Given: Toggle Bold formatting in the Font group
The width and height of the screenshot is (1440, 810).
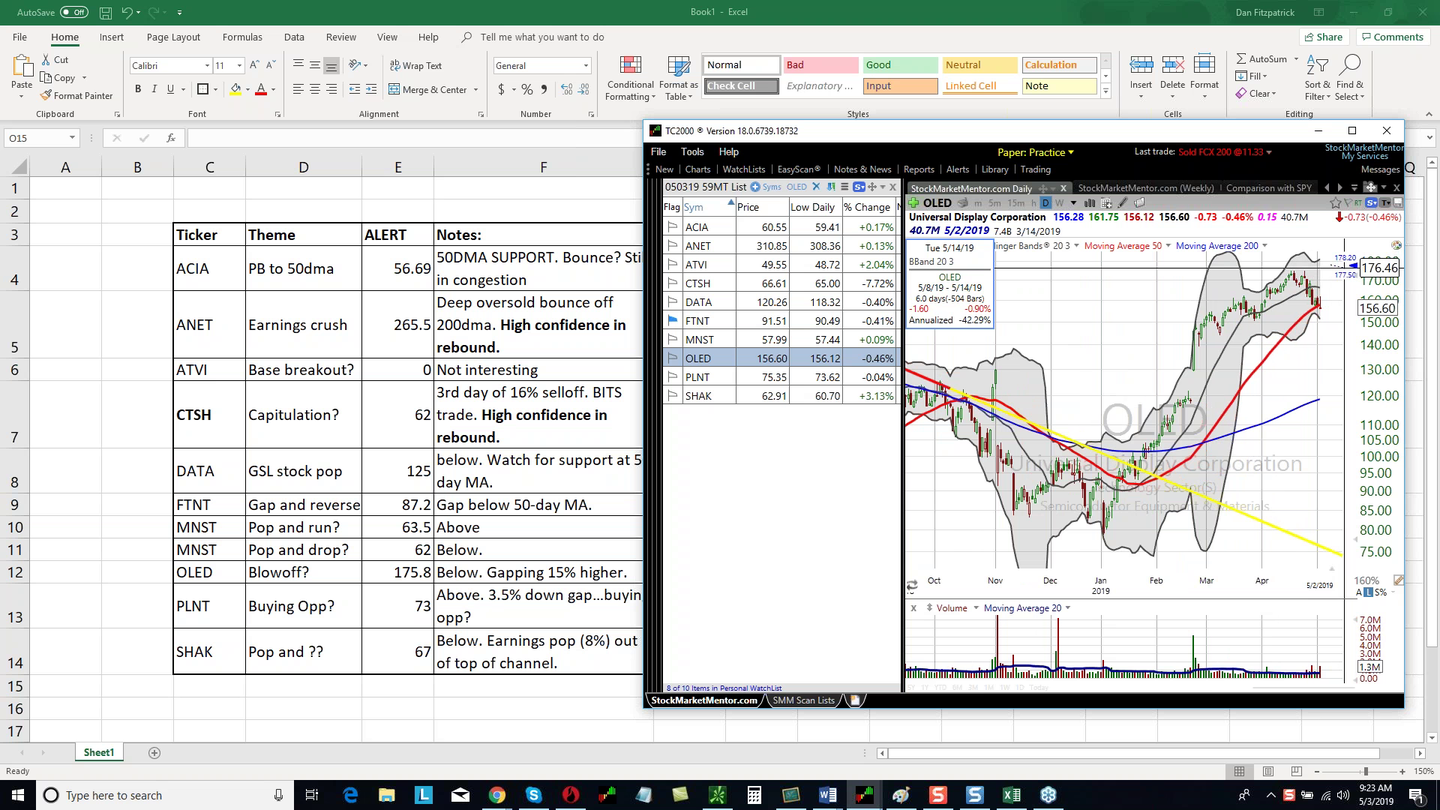Looking at the screenshot, I should pyautogui.click(x=137, y=90).
